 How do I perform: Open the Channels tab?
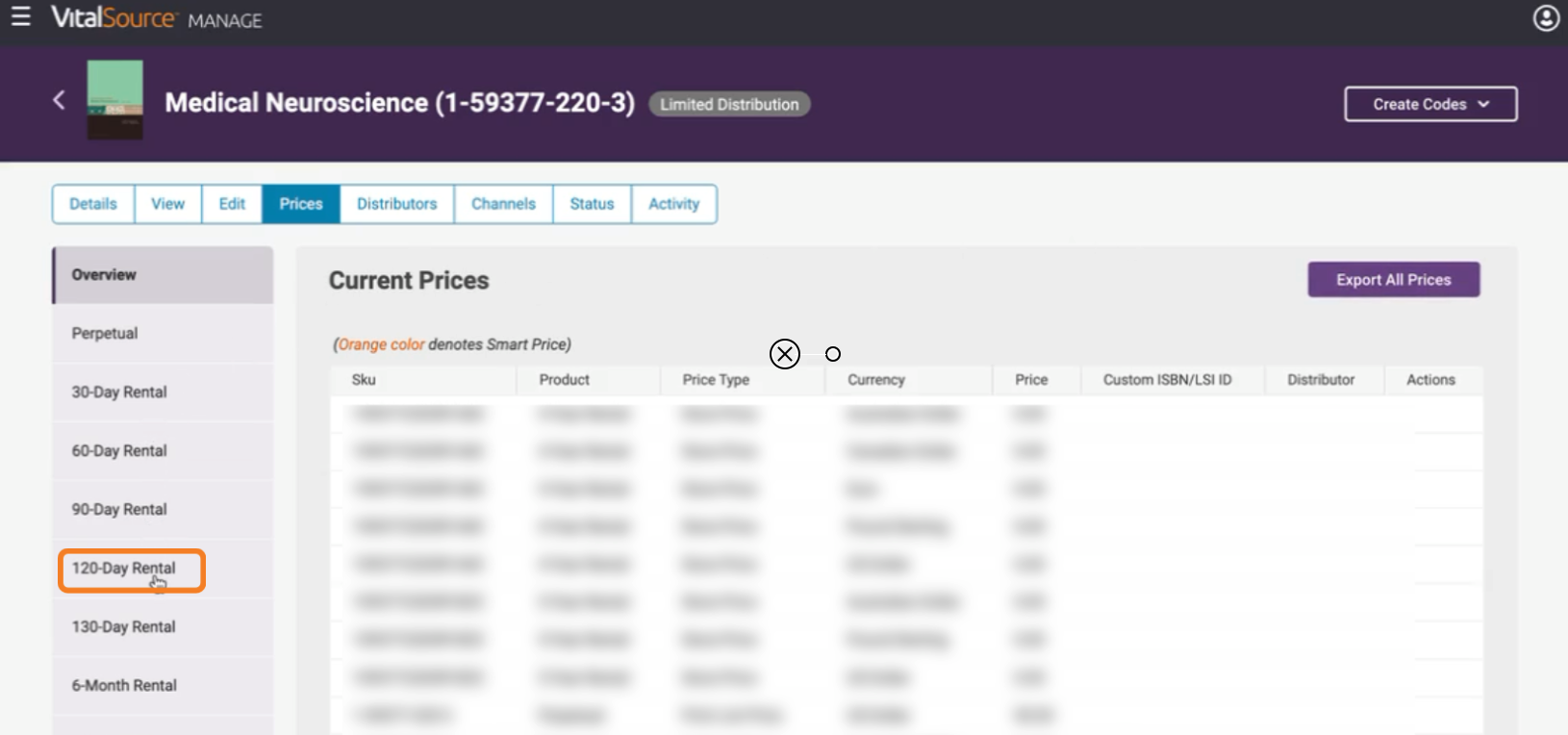coord(503,204)
